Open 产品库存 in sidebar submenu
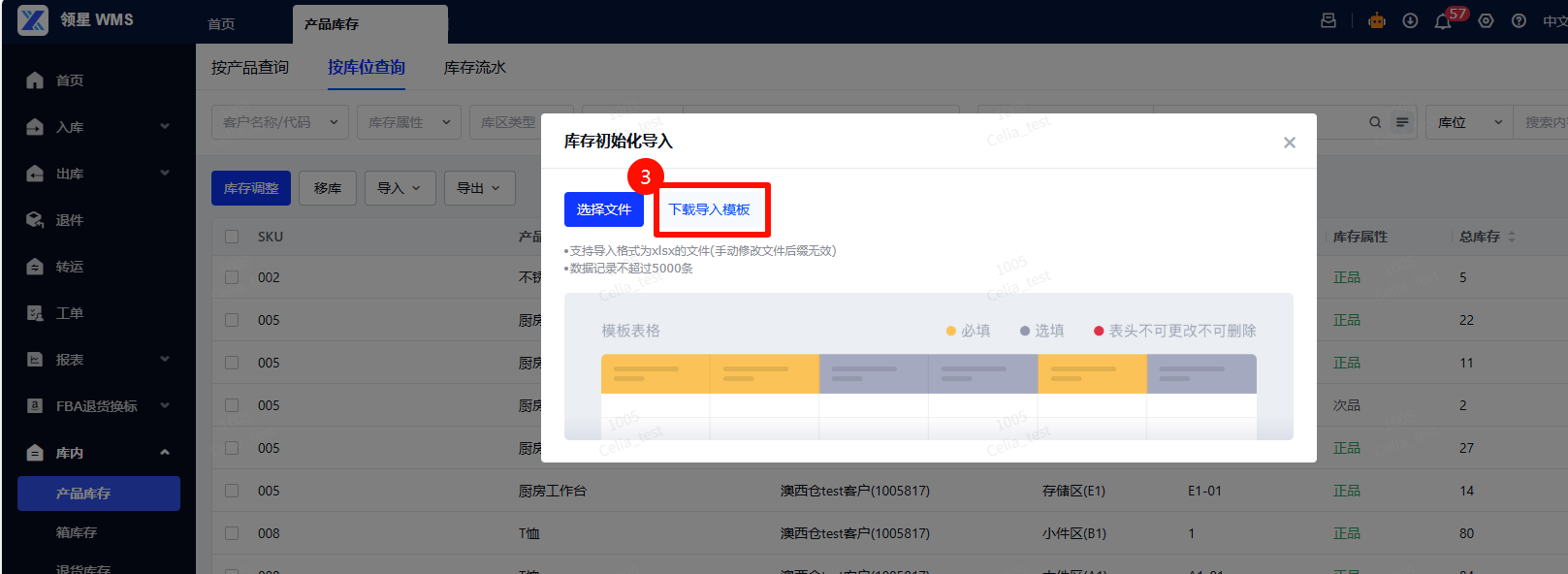The width and height of the screenshot is (1568, 574). [x=99, y=494]
